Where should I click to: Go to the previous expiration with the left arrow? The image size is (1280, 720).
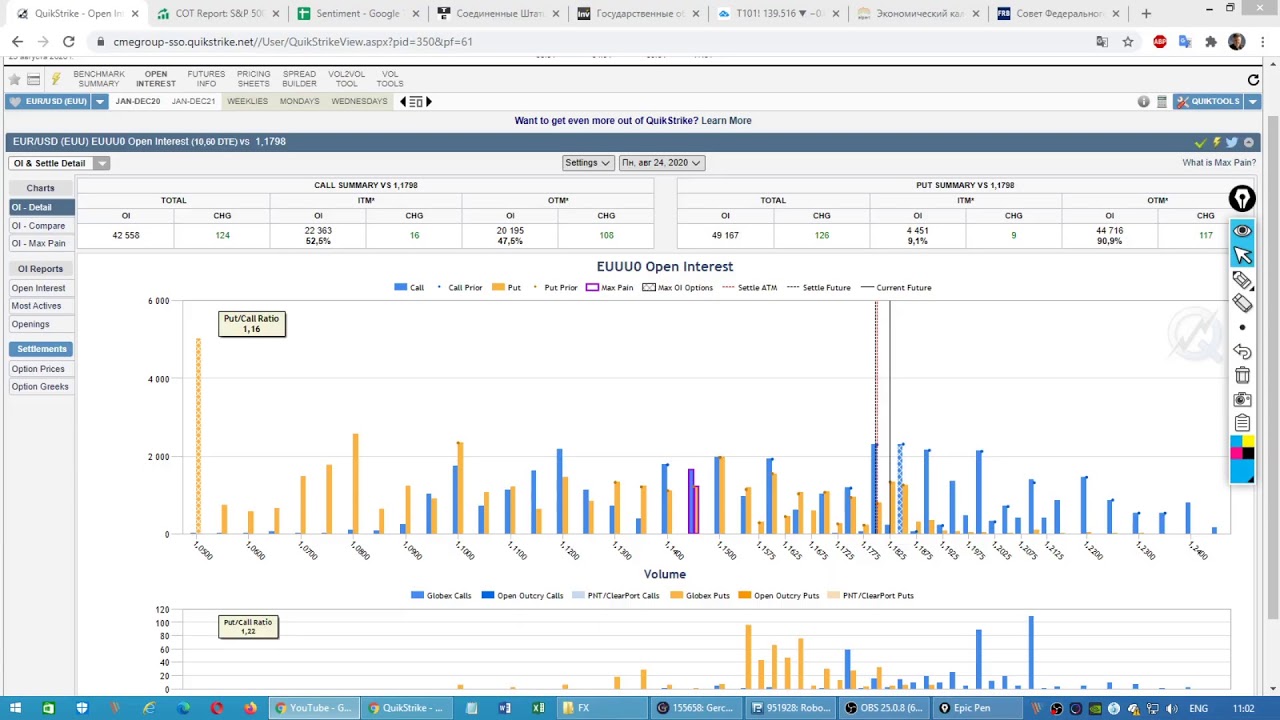pyautogui.click(x=403, y=102)
